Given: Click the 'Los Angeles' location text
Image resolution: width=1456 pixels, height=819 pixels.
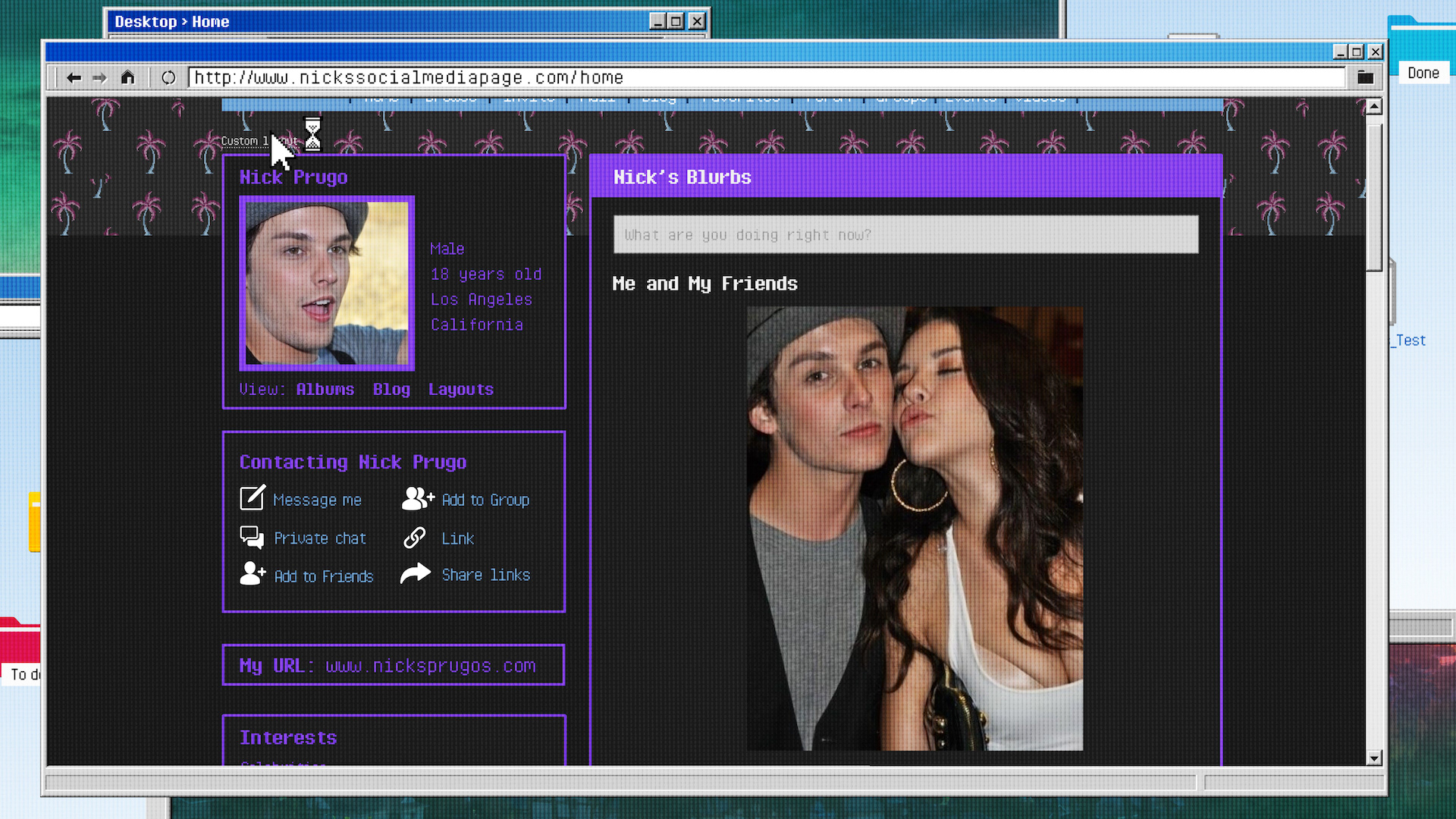Looking at the screenshot, I should point(482,300).
